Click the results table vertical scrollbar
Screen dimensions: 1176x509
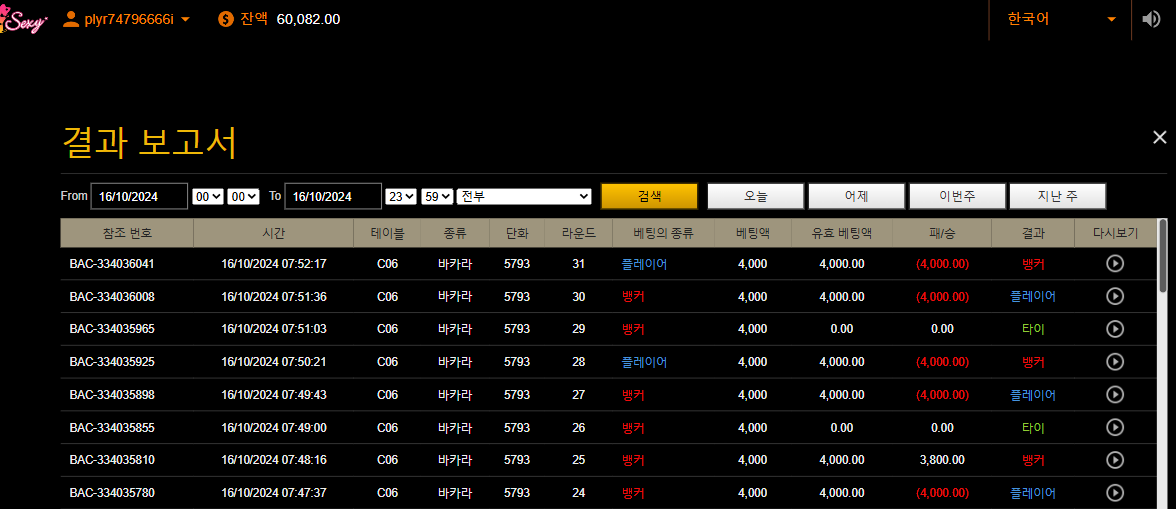coord(1163,255)
